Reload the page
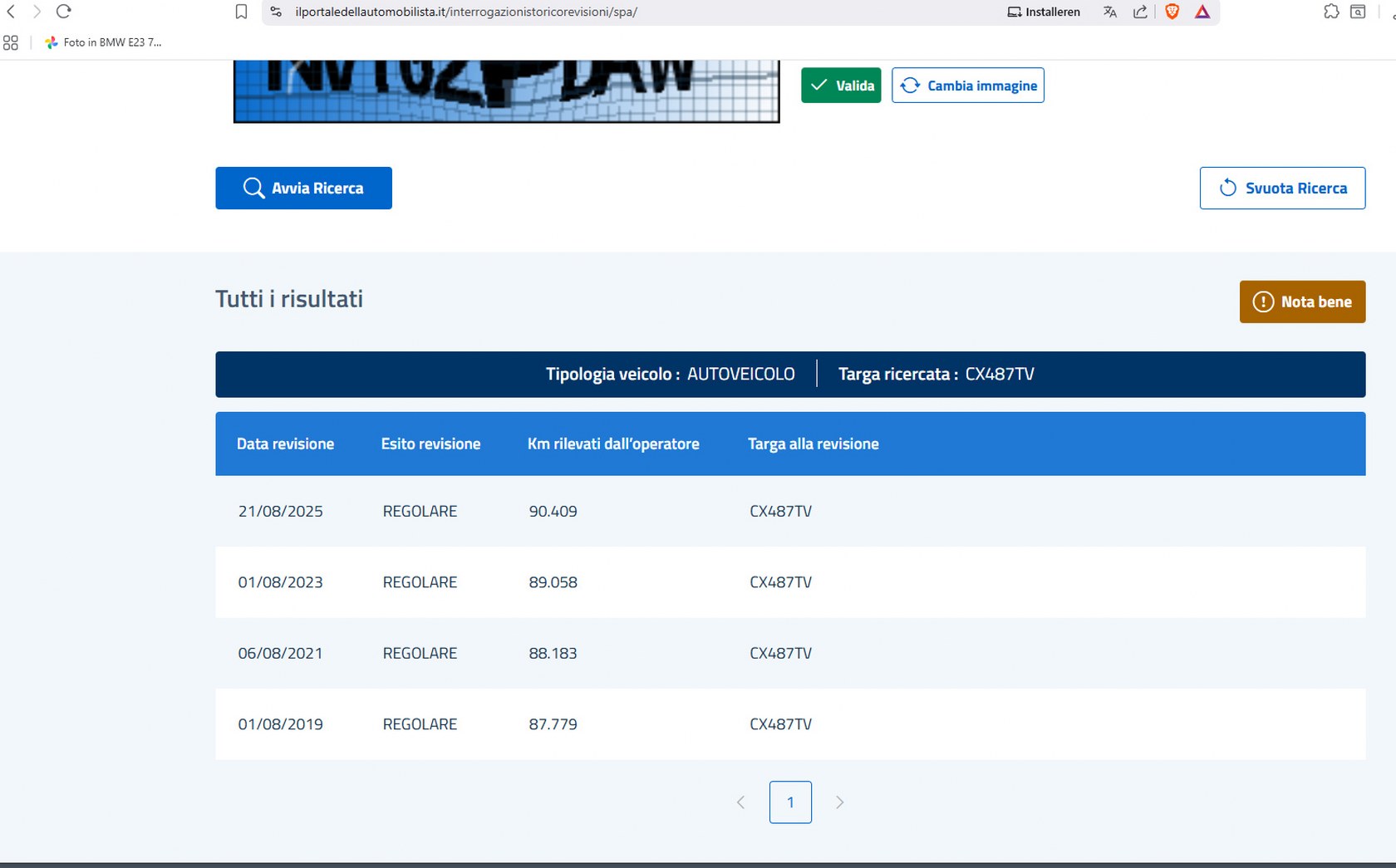Viewport: 1396px width, 868px height. (x=63, y=12)
